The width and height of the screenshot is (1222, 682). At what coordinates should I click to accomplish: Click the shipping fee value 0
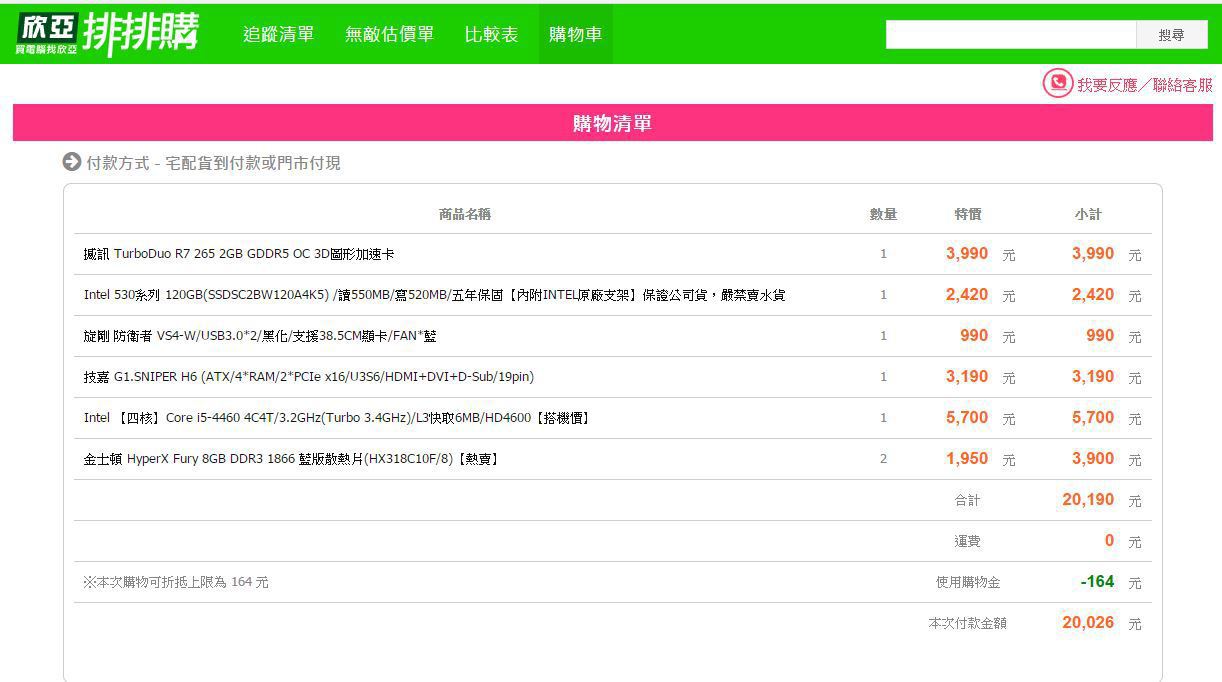[1109, 541]
